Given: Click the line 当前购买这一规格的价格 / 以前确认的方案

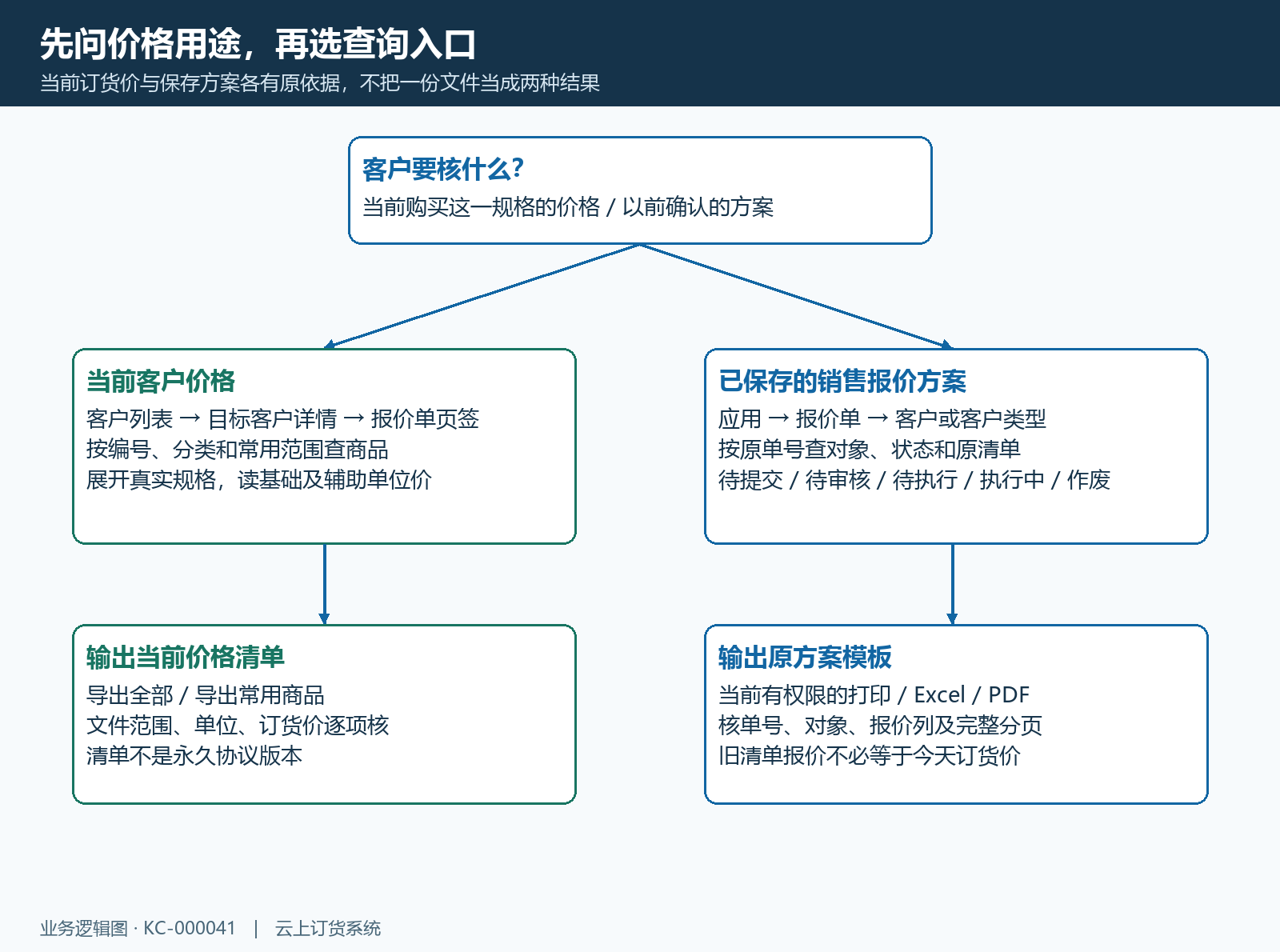Looking at the screenshot, I should tap(568, 207).
